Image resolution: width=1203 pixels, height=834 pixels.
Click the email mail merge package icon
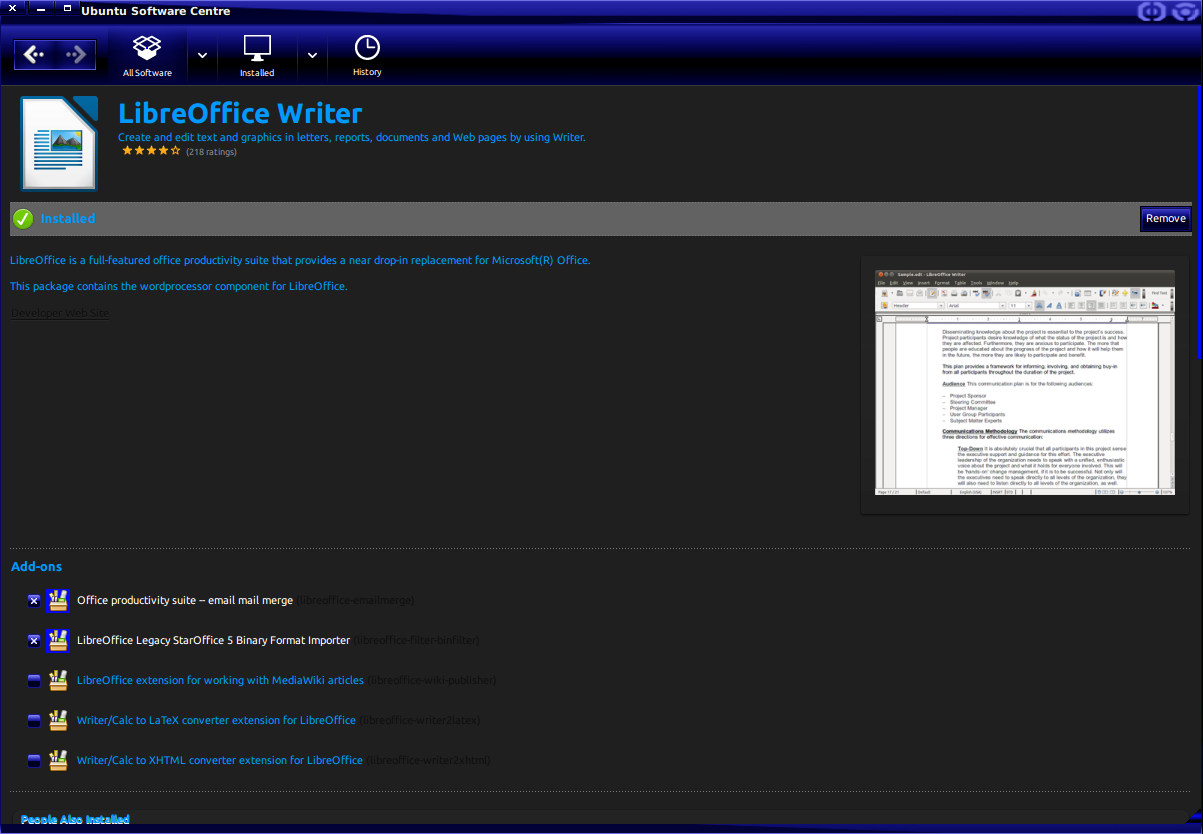pos(57,600)
